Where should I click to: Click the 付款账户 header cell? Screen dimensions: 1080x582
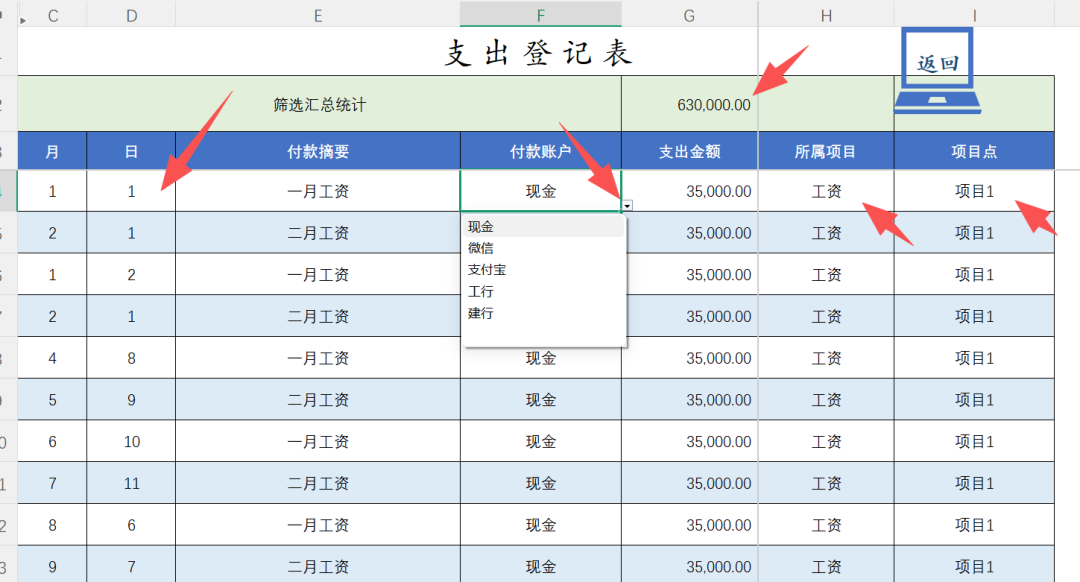(540, 152)
